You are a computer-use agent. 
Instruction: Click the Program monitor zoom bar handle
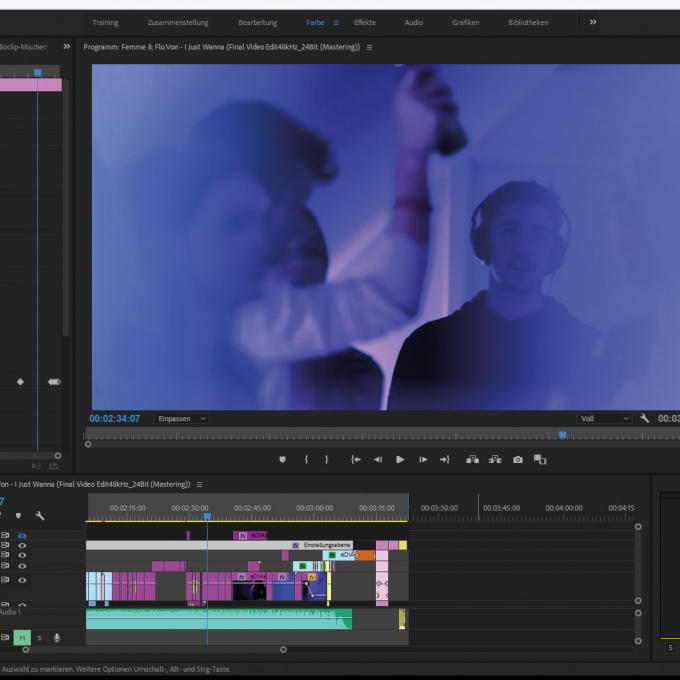pyautogui.click(x=88, y=444)
